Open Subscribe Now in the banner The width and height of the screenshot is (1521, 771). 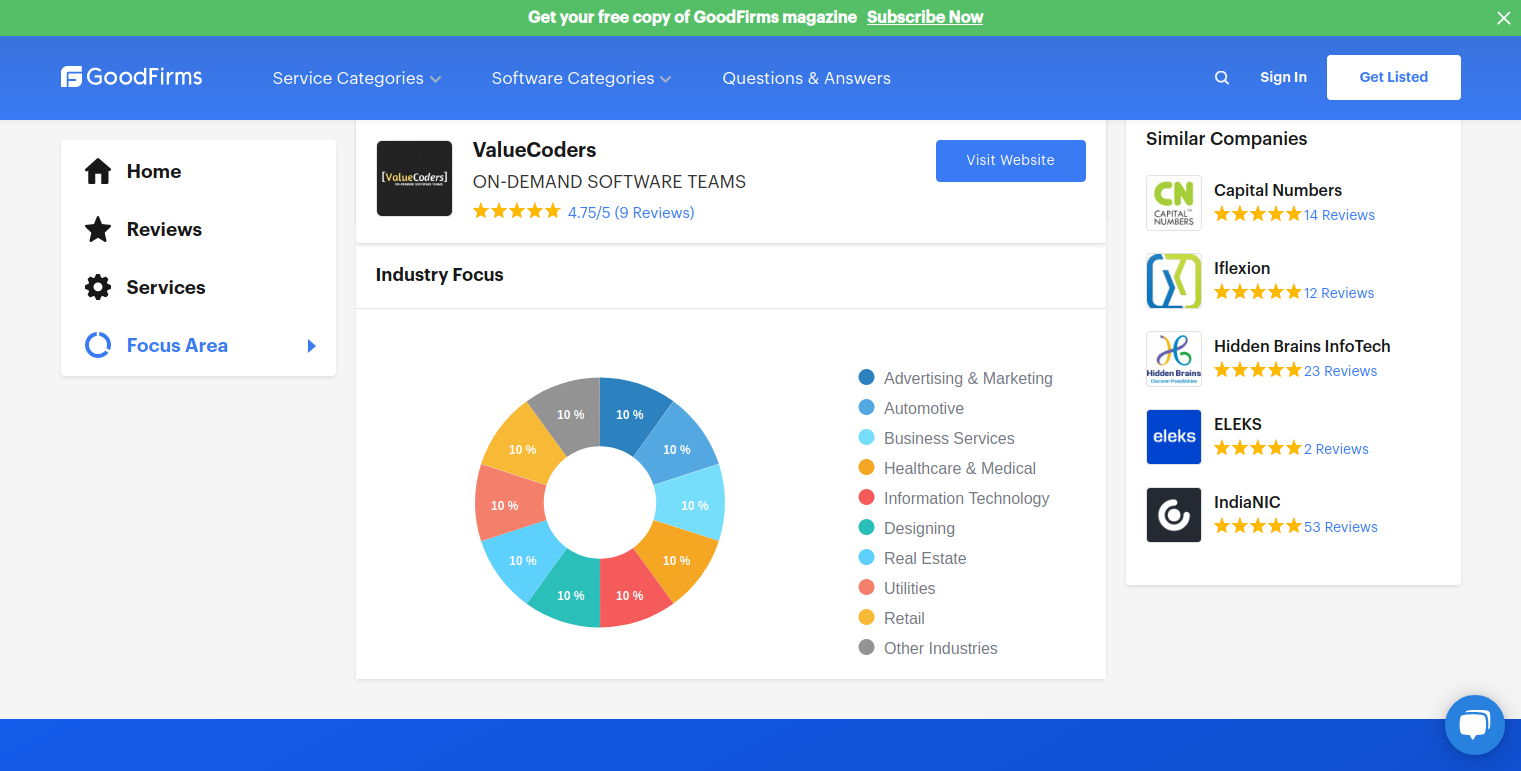(924, 17)
